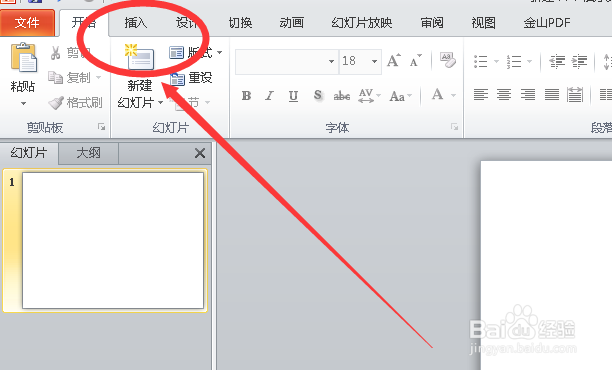Click the 新建幻灯片 new slide icon

tap(139, 58)
